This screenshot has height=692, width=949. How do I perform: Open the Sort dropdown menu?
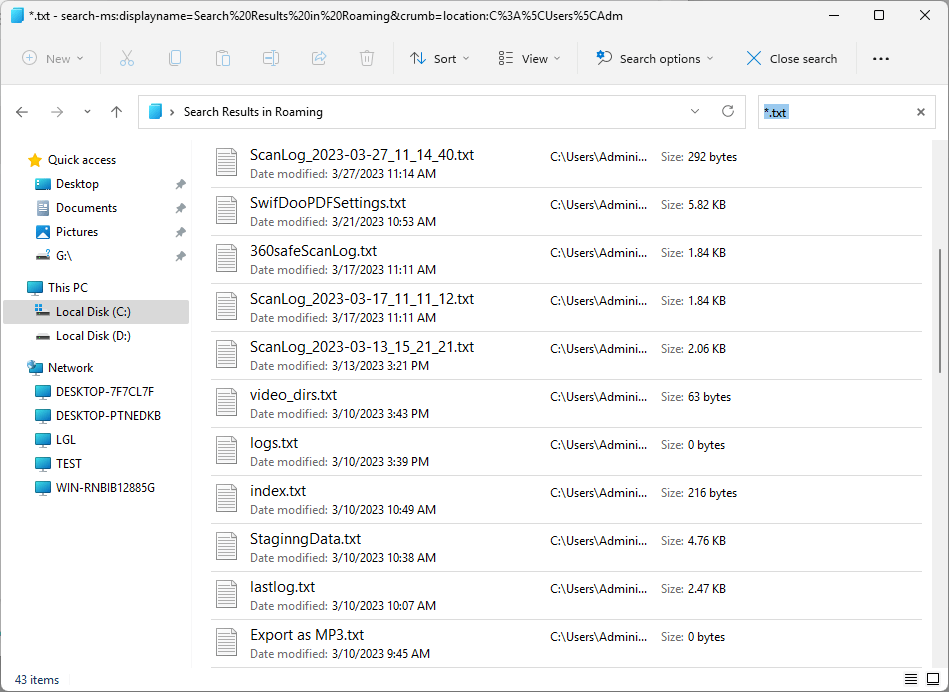[x=439, y=59]
